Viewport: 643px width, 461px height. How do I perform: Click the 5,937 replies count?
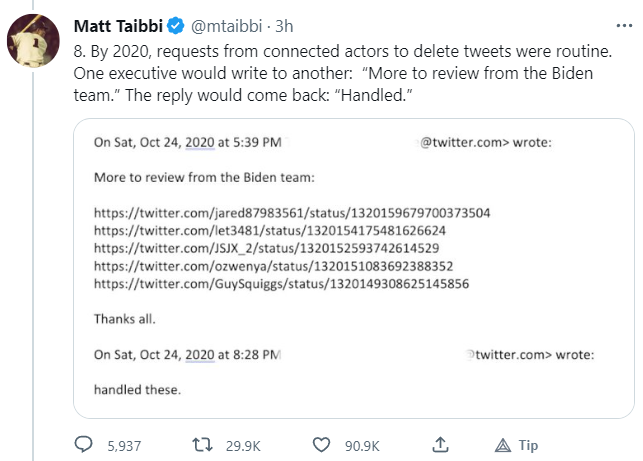124,445
